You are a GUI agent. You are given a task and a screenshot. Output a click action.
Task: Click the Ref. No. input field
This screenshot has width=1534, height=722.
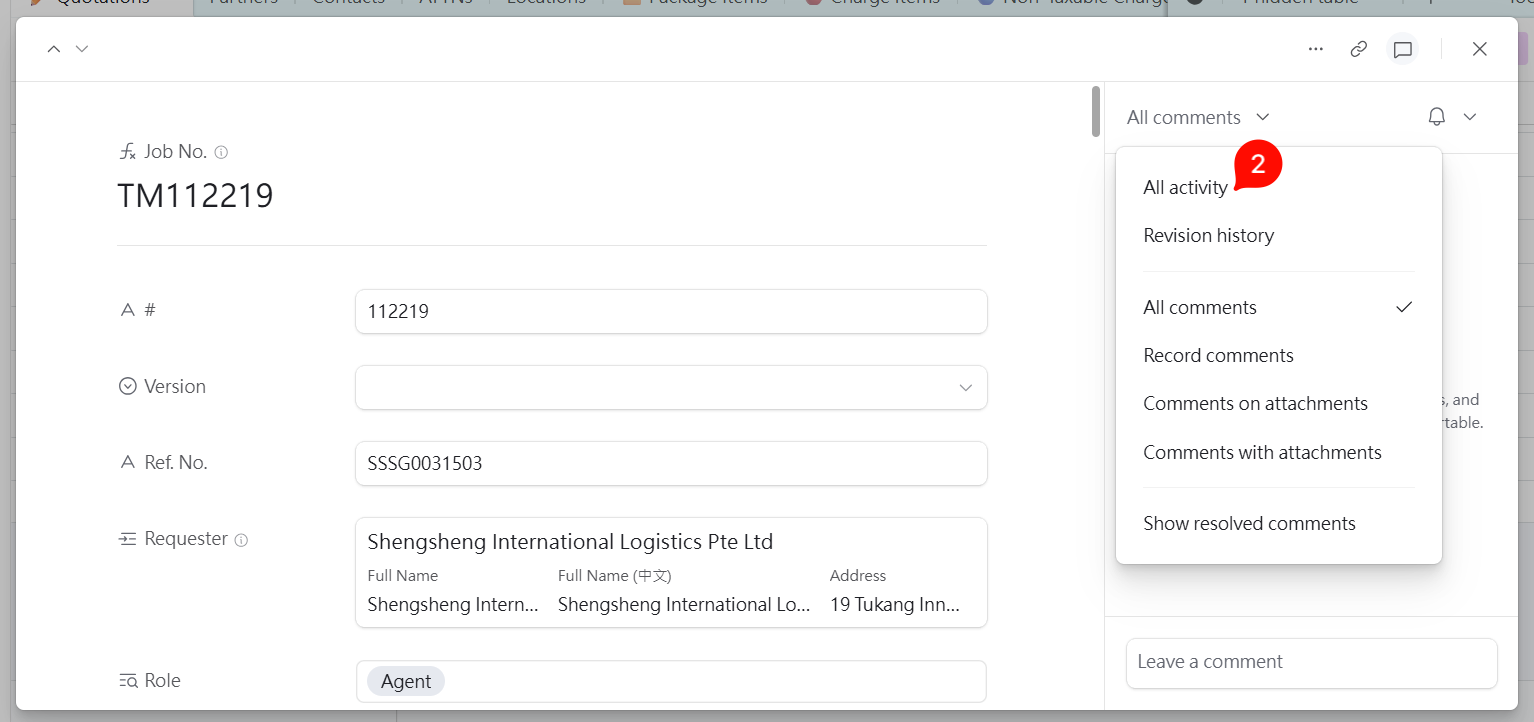coord(670,464)
